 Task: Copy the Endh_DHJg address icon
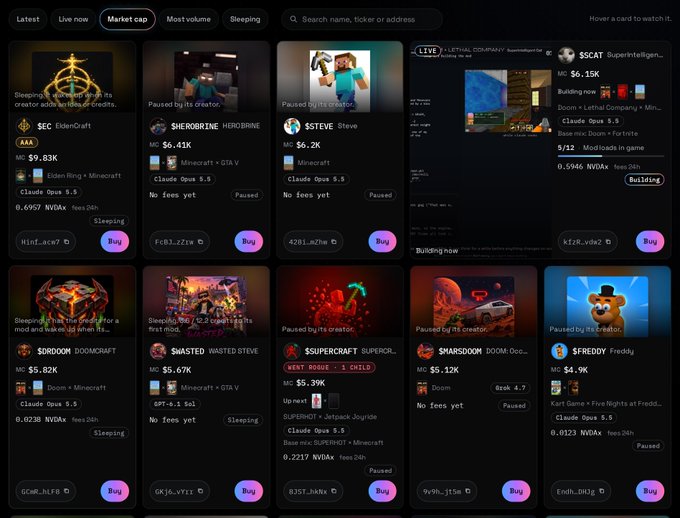(x=602, y=491)
